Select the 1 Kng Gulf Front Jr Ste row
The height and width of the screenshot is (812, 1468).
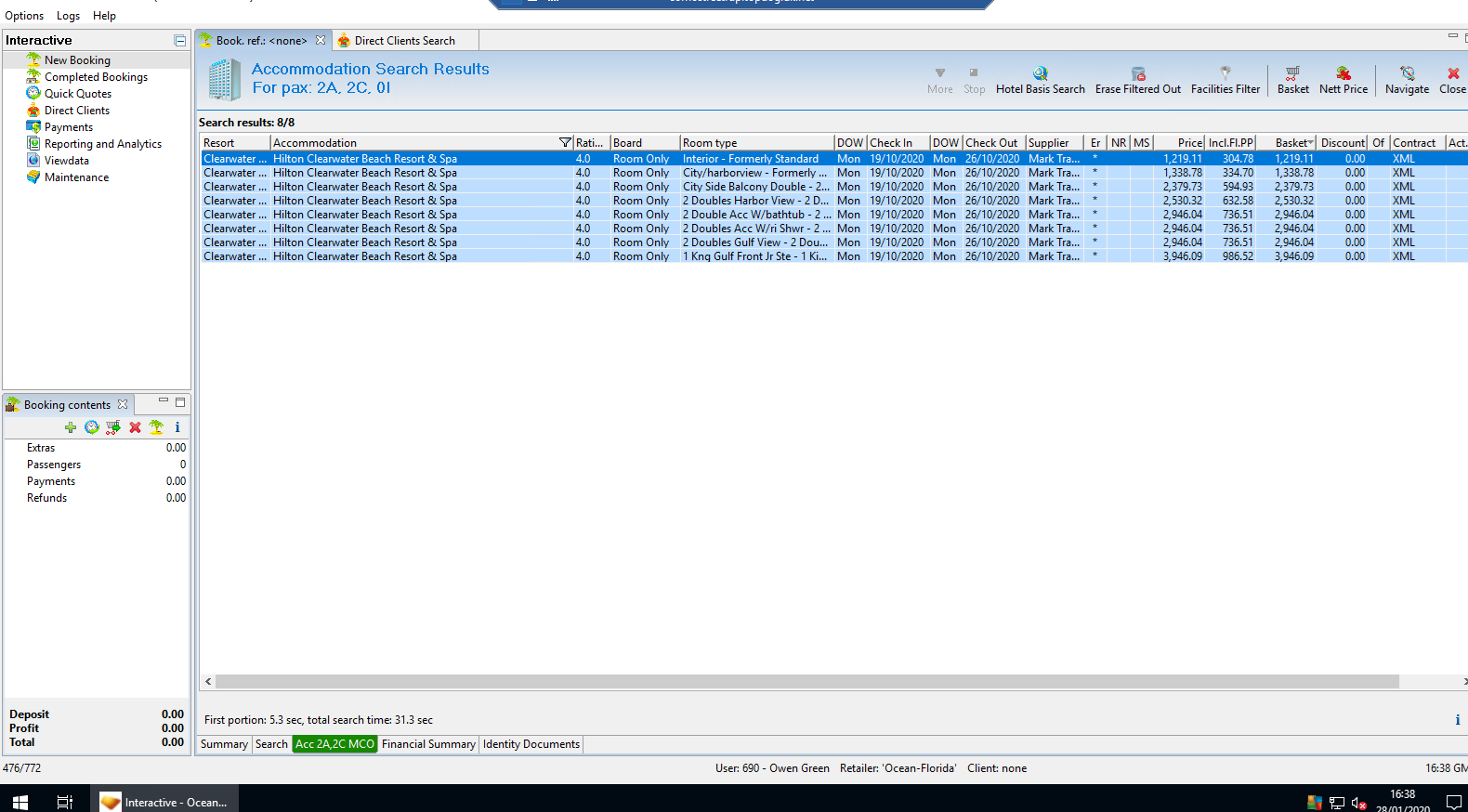coord(833,256)
